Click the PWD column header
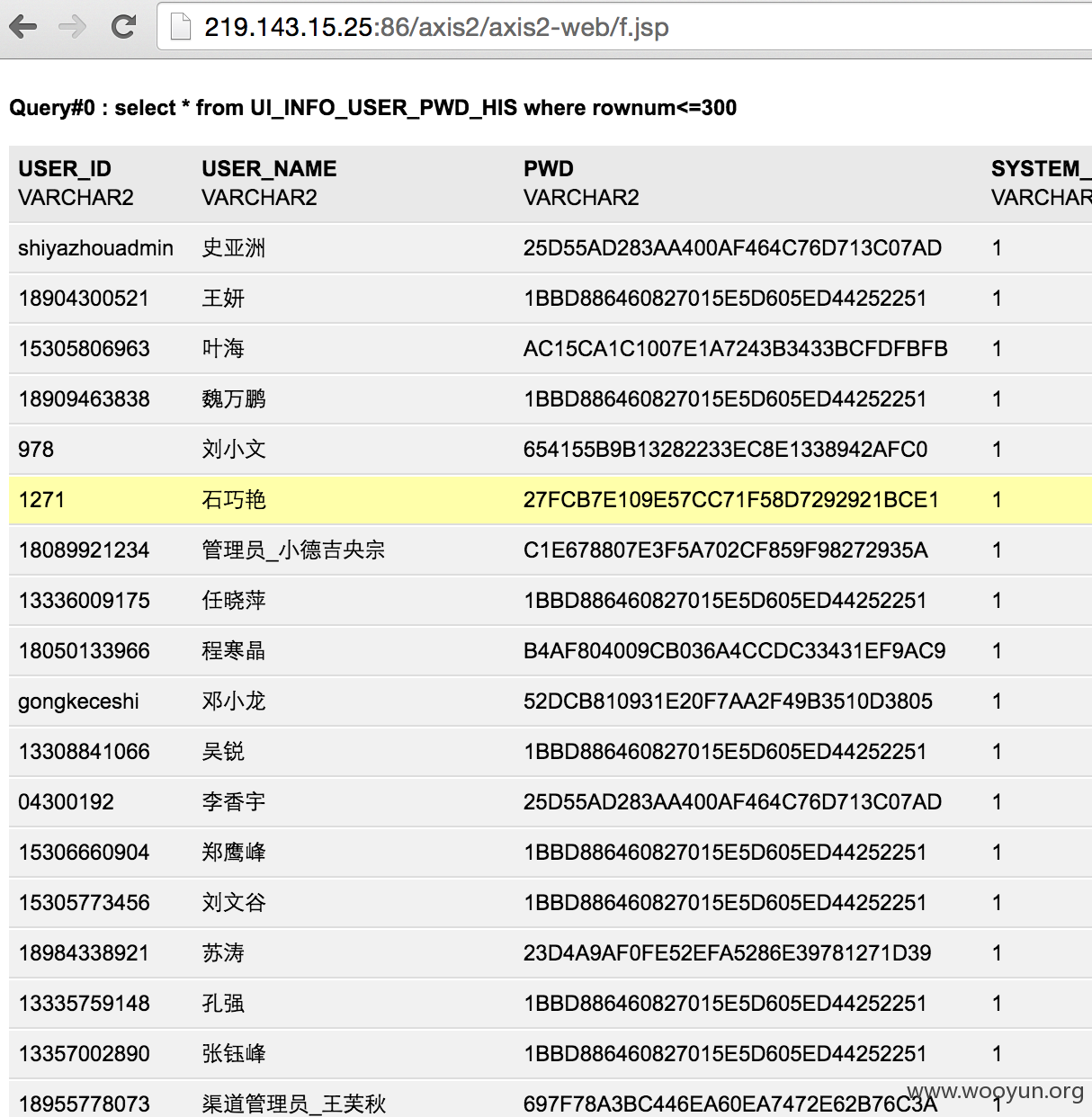Screen dimensions: 1092x1117 point(549,169)
